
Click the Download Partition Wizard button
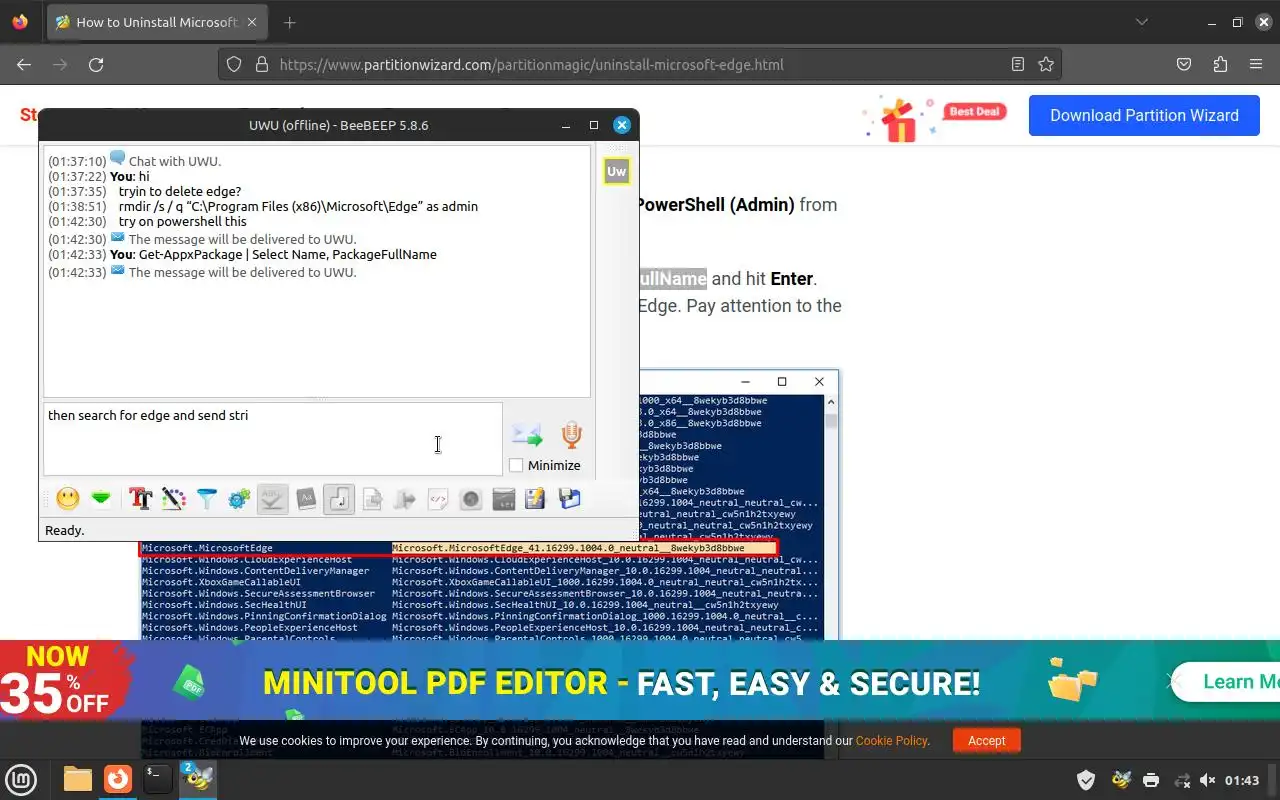tap(1144, 115)
